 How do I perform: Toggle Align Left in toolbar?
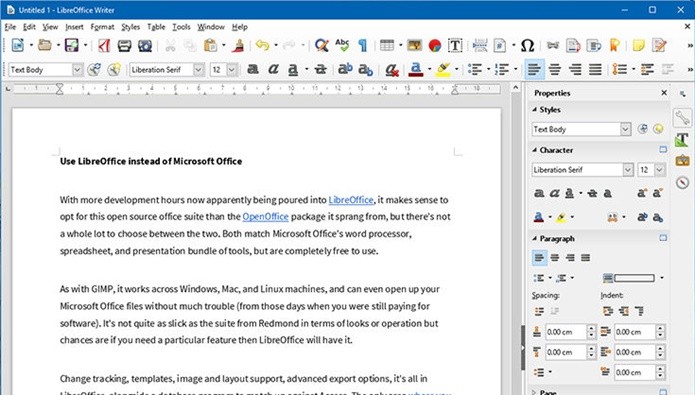pos(535,70)
